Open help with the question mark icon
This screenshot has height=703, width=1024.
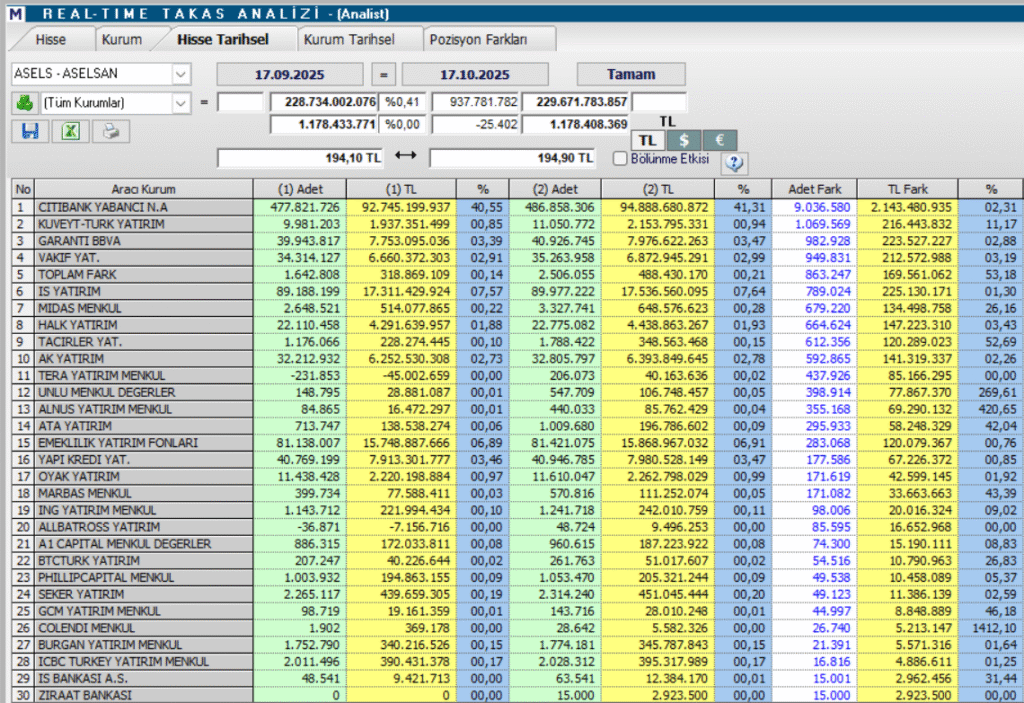pos(734,162)
